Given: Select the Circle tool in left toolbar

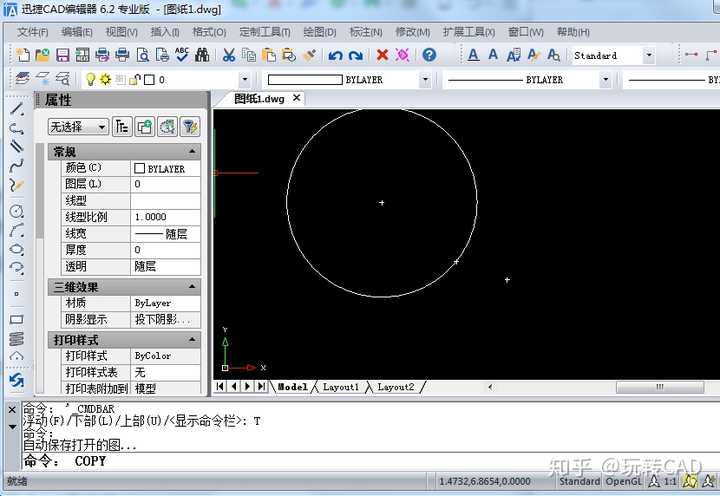Looking at the screenshot, I should (x=17, y=211).
